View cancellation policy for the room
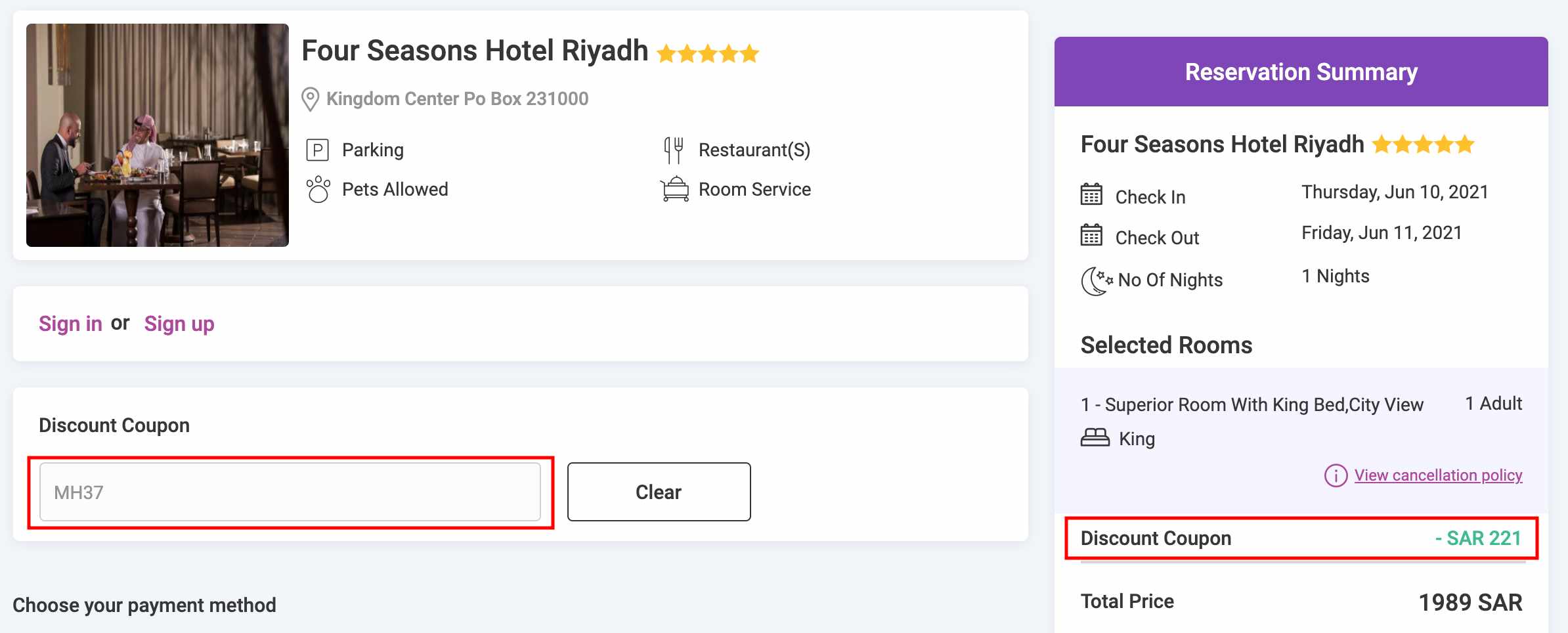The height and width of the screenshot is (633, 1568). [x=1437, y=475]
